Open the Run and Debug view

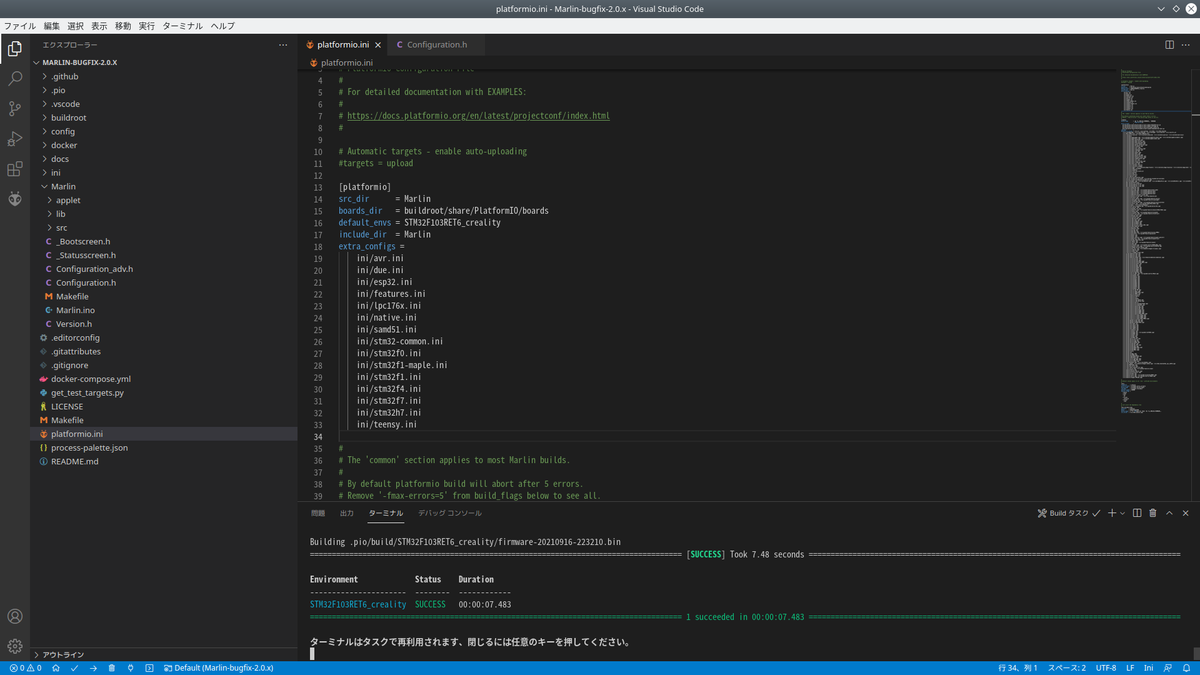(15, 139)
